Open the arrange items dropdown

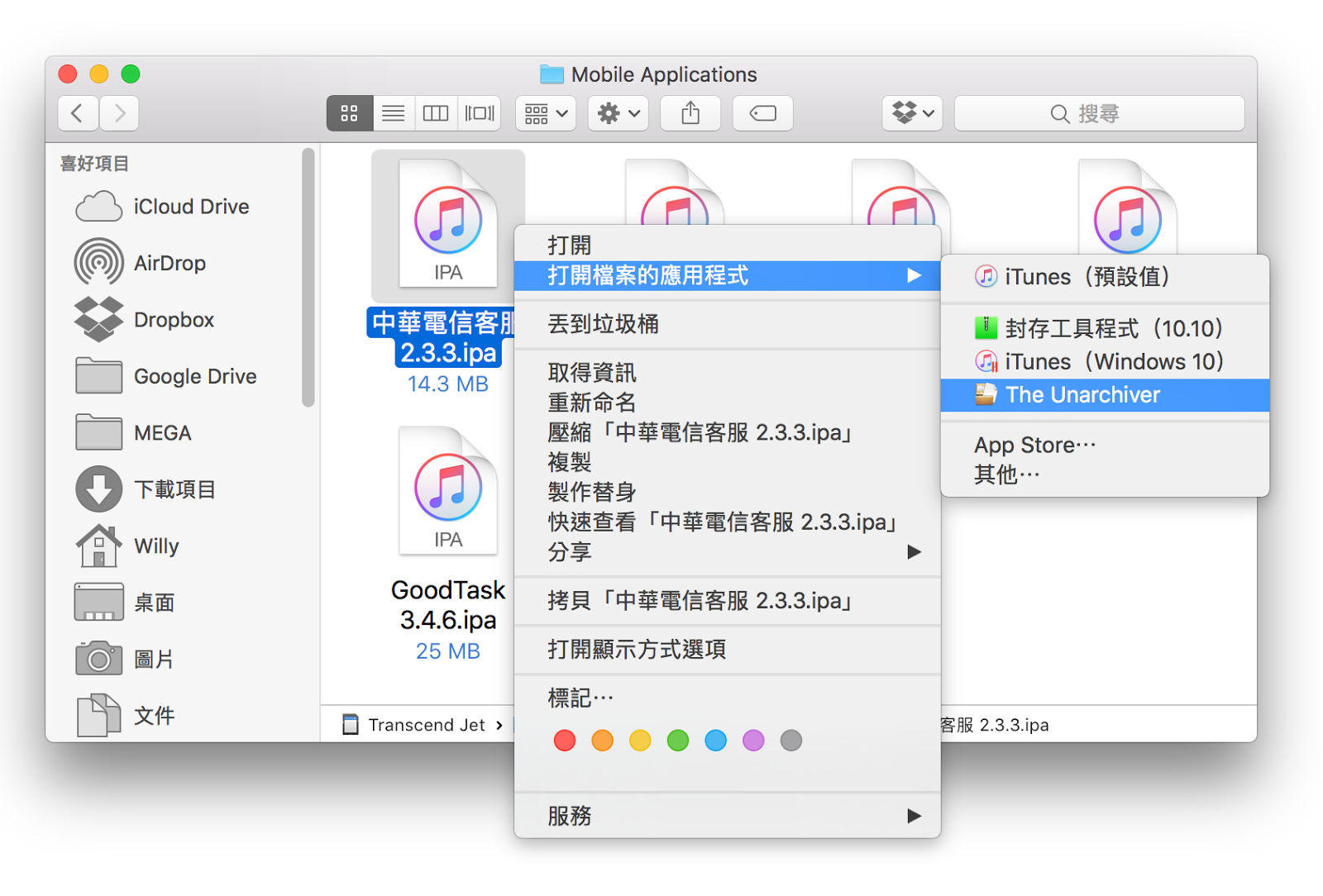tap(546, 113)
